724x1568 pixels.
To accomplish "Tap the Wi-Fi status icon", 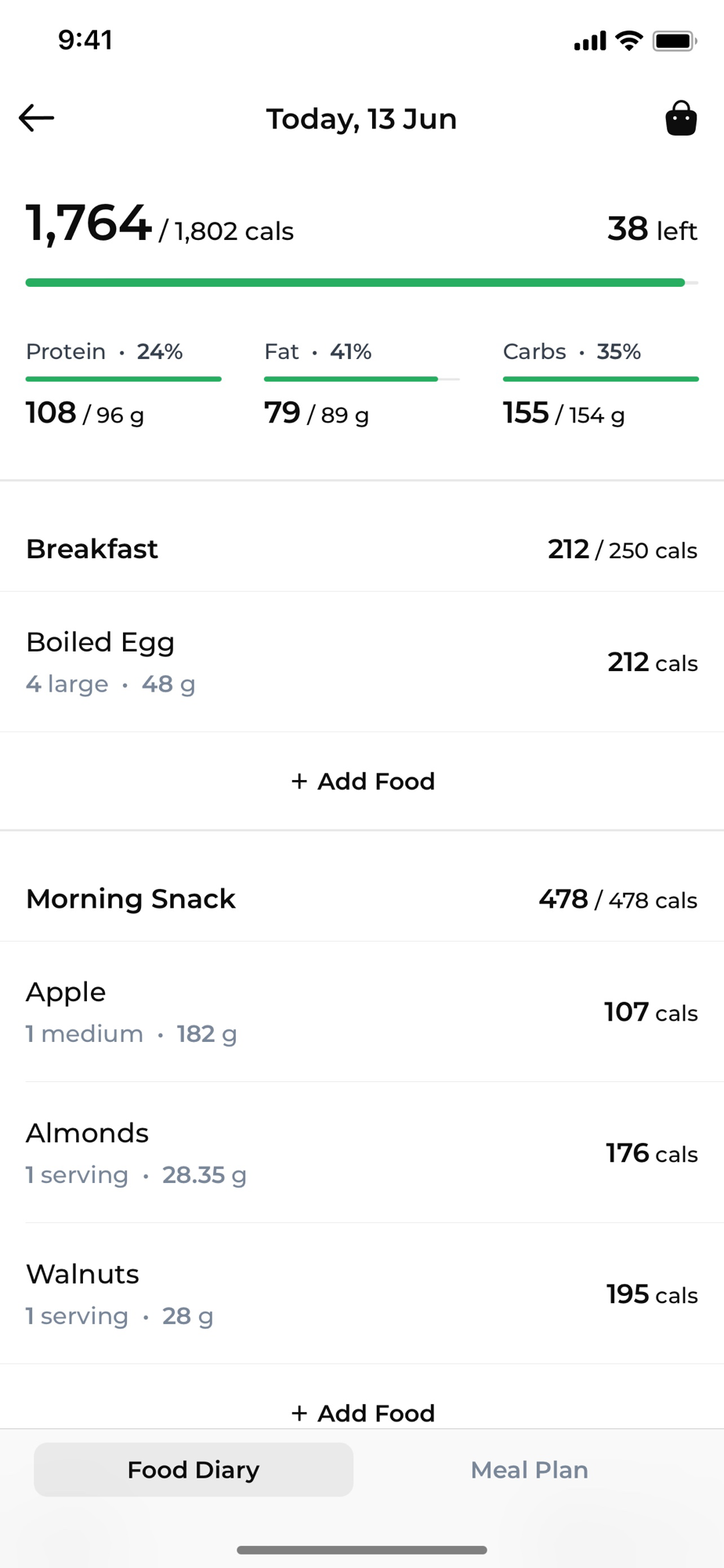I will (628, 41).
